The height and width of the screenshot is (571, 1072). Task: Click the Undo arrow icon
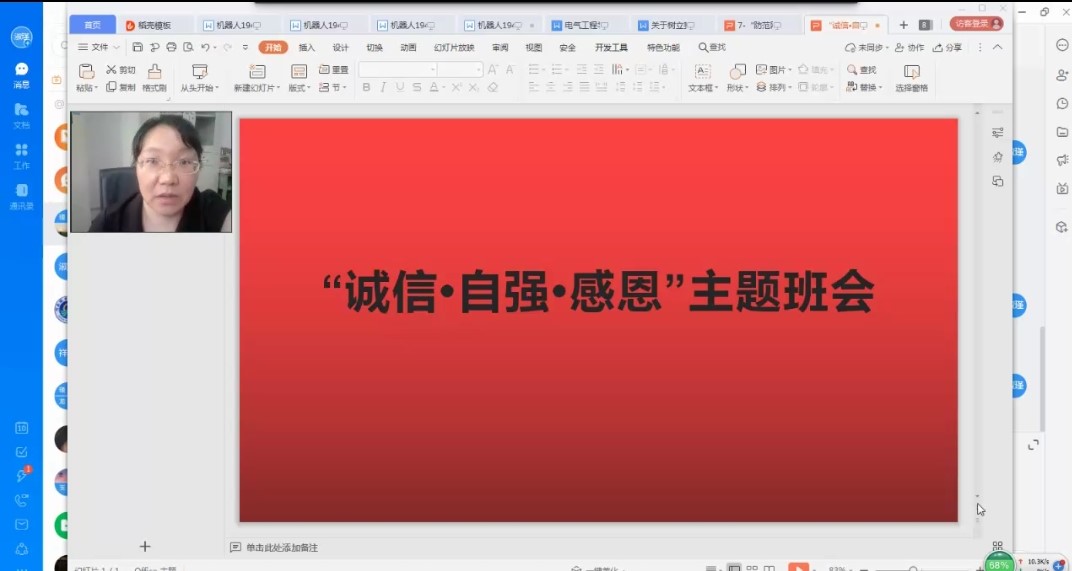pos(205,47)
